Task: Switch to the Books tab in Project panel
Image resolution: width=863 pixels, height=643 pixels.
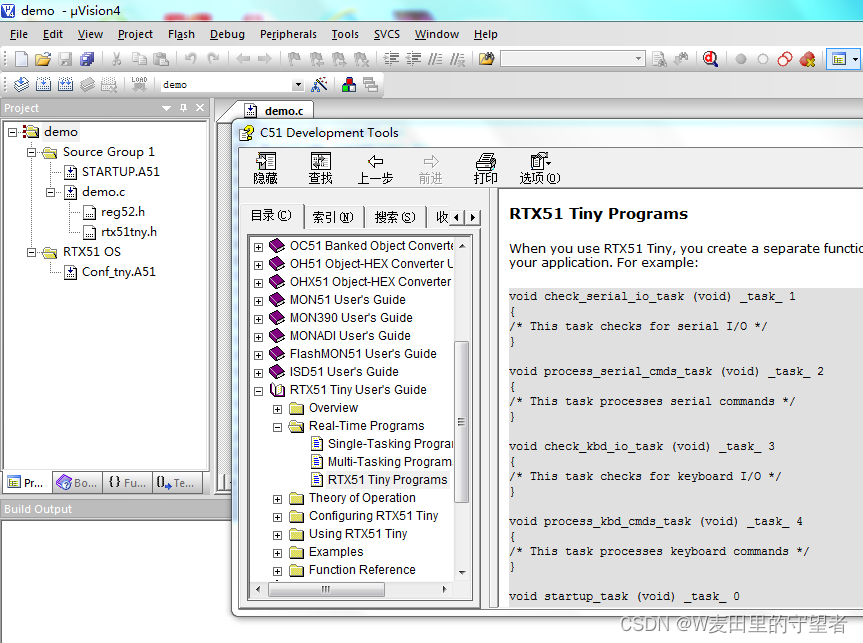Action: point(78,483)
